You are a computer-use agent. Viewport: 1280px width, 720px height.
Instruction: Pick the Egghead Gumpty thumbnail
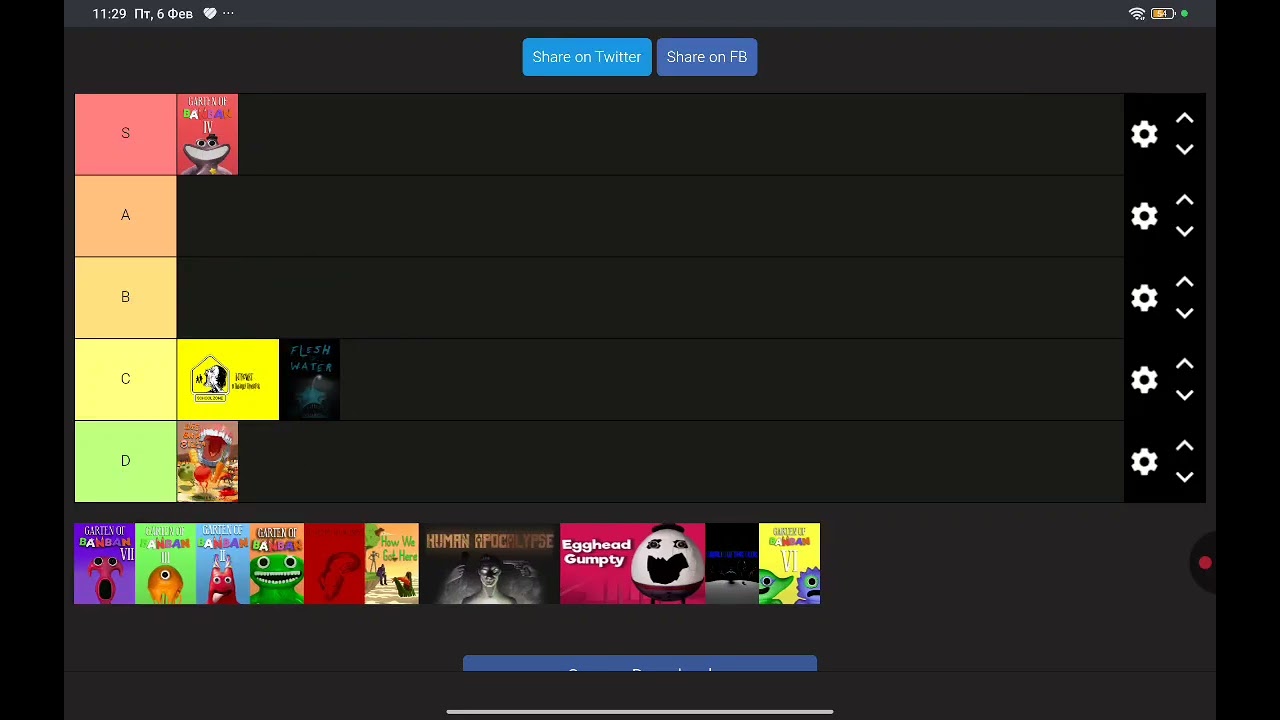point(632,564)
